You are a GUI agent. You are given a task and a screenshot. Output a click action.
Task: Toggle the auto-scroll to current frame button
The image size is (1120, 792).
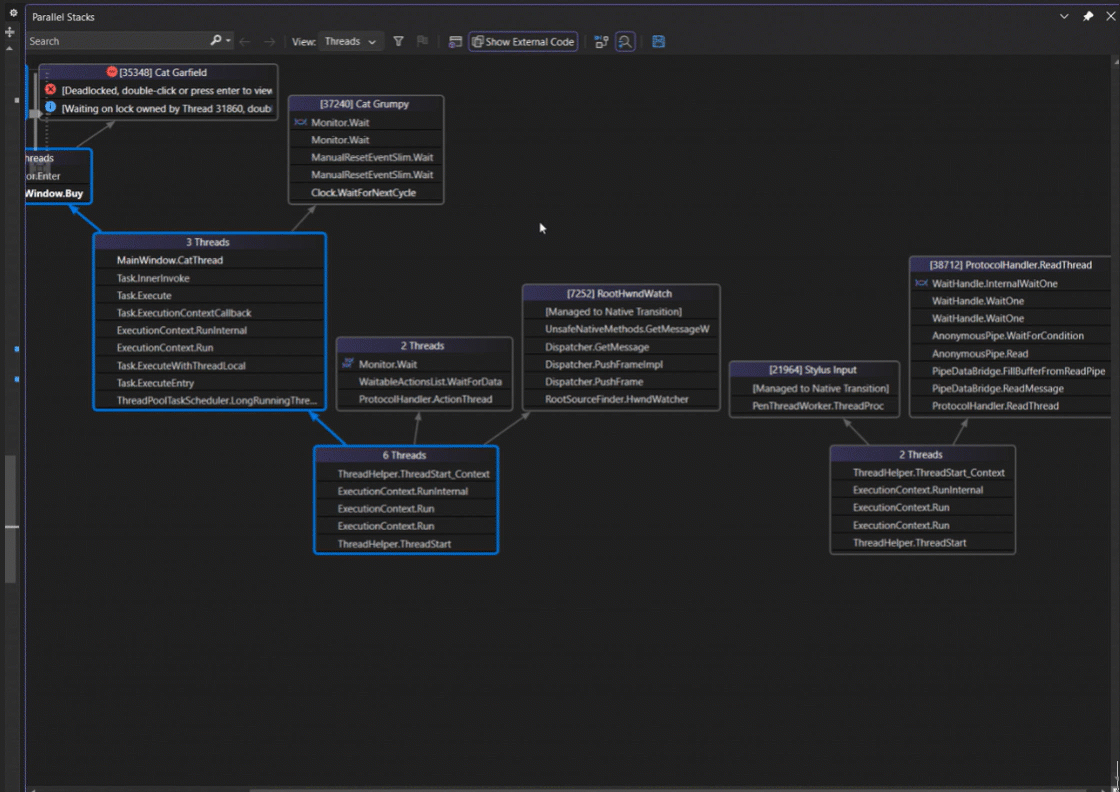point(601,41)
